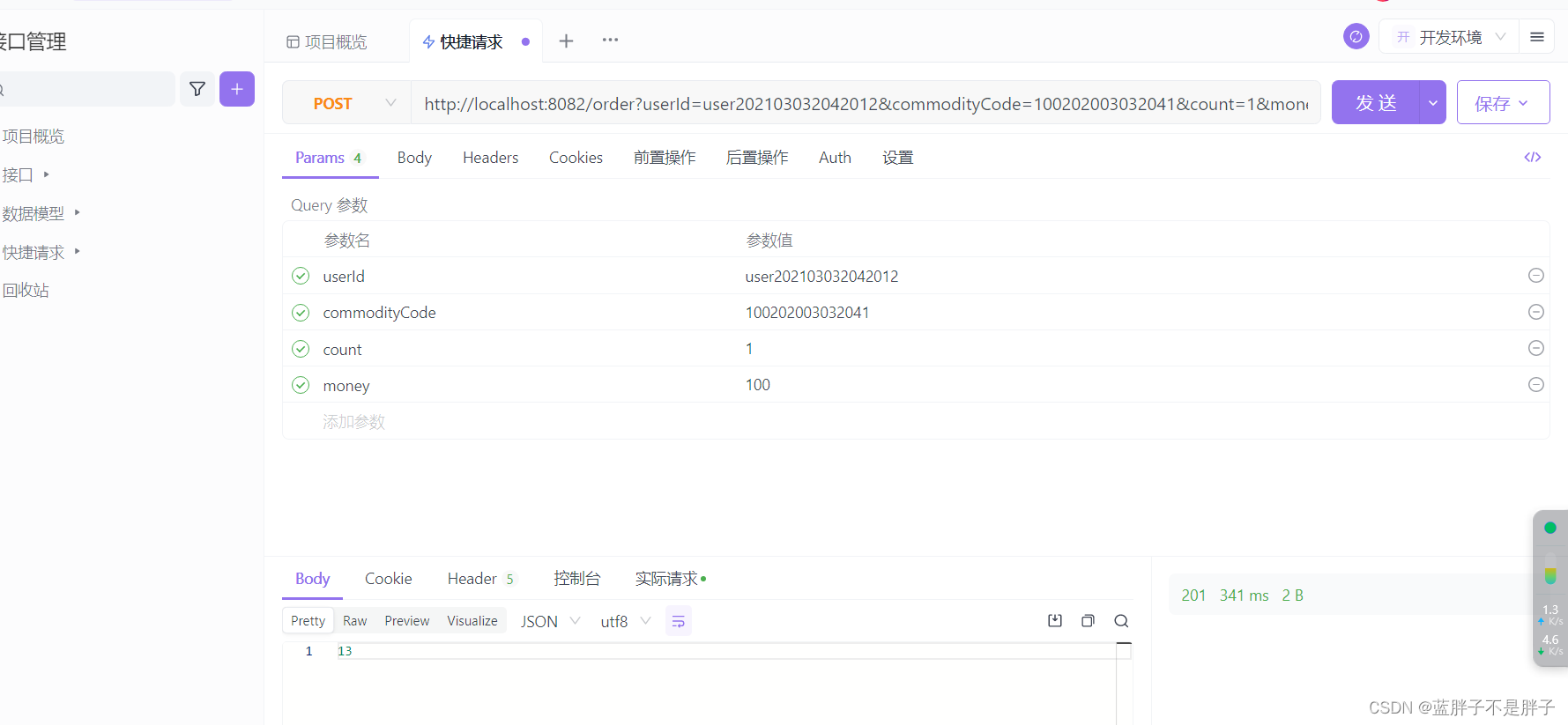Open the 控制台 console tab
The width and height of the screenshot is (1568, 725).
[576, 579]
